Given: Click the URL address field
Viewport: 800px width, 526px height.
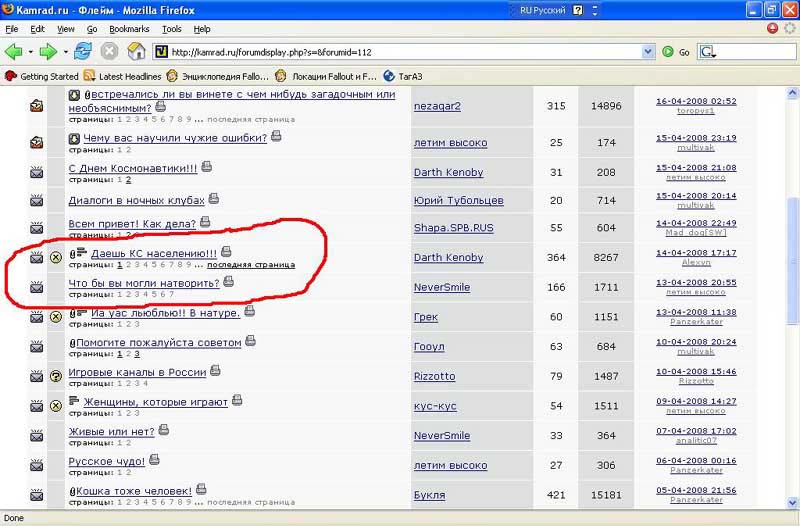Looking at the screenshot, I should pyautogui.click(x=400, y=52).
